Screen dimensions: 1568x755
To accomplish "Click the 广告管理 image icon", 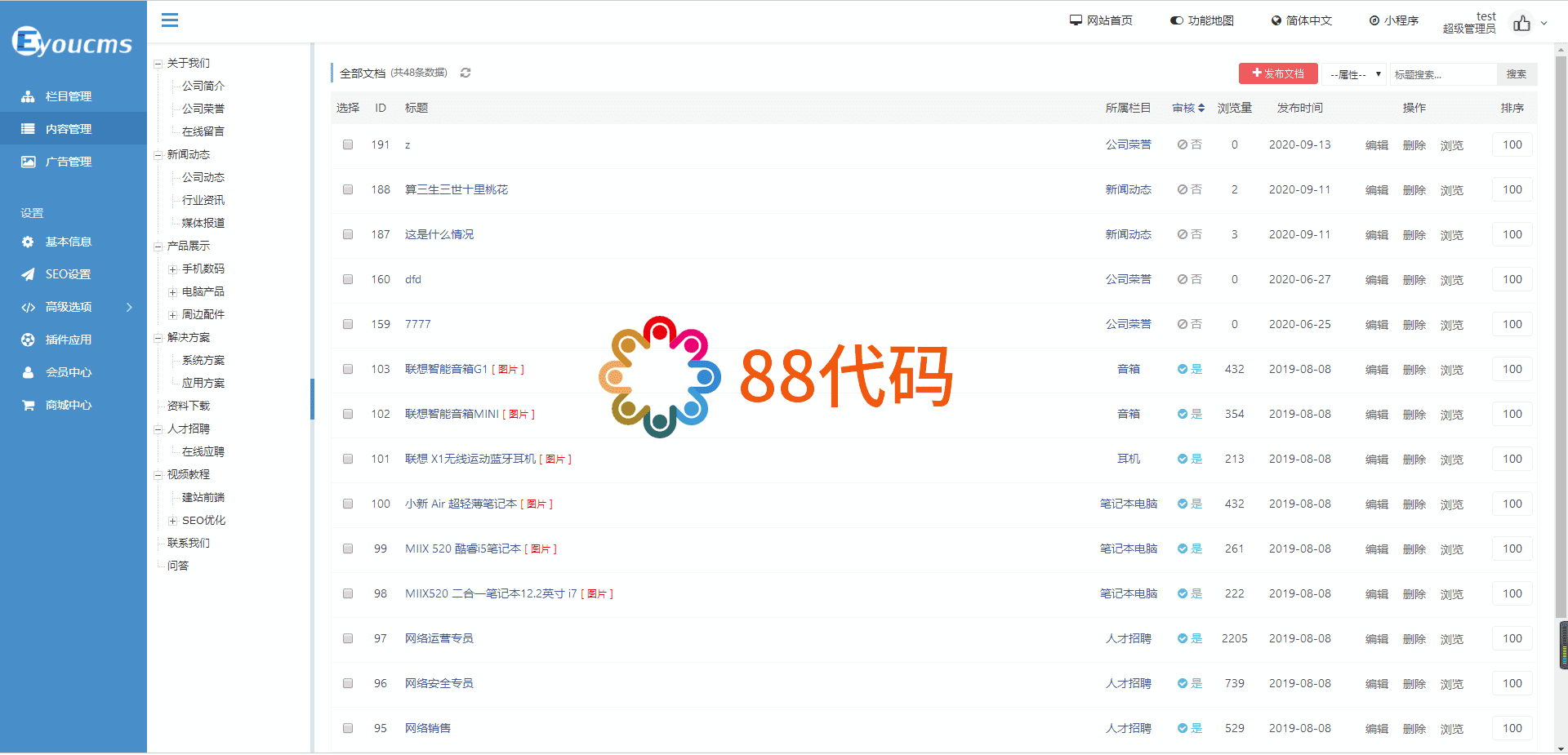I will point(28,162).
